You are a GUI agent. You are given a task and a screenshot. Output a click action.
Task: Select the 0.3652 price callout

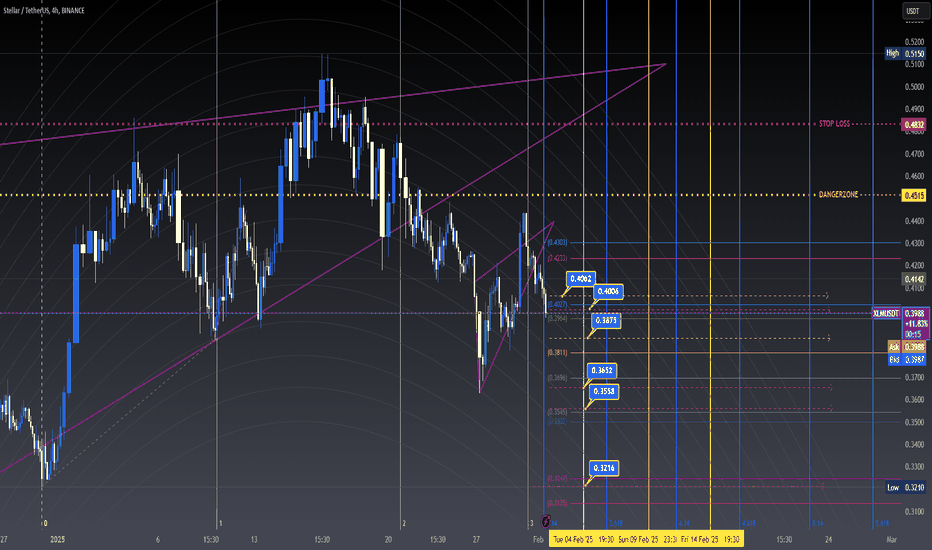click(x=602, y=370)
